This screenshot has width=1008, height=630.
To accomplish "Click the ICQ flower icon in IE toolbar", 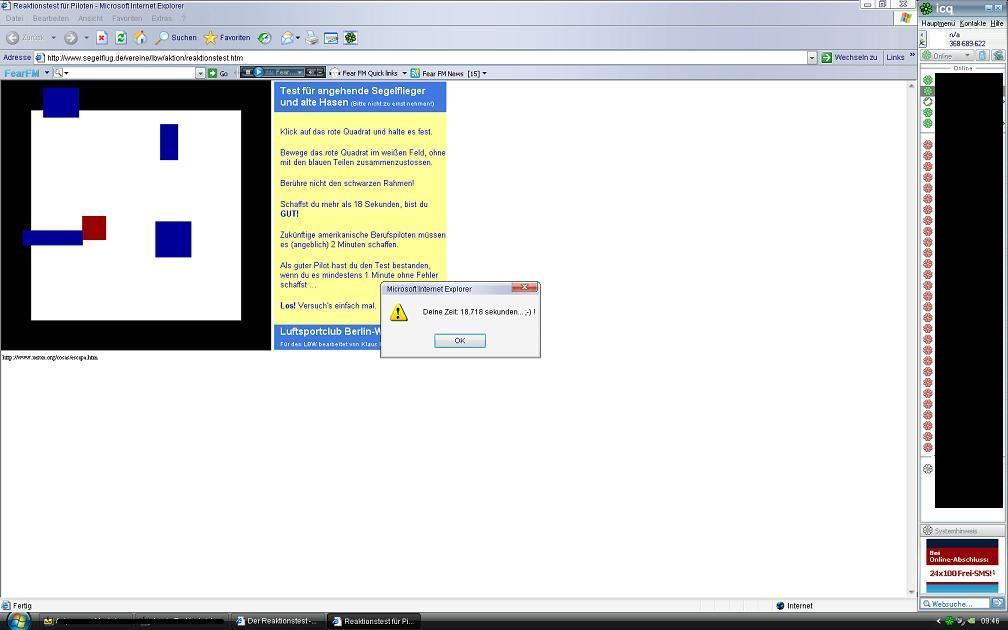I will pyautogui.click(x=350, y=38).
